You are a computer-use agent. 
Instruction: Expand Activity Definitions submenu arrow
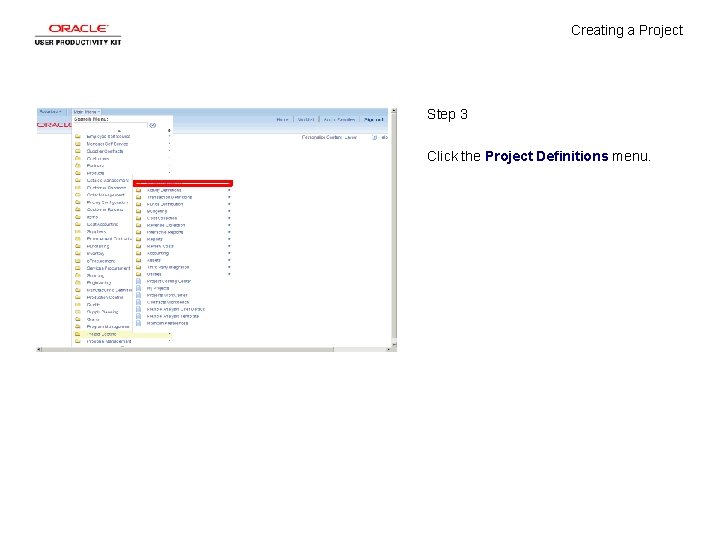[229, 190]
